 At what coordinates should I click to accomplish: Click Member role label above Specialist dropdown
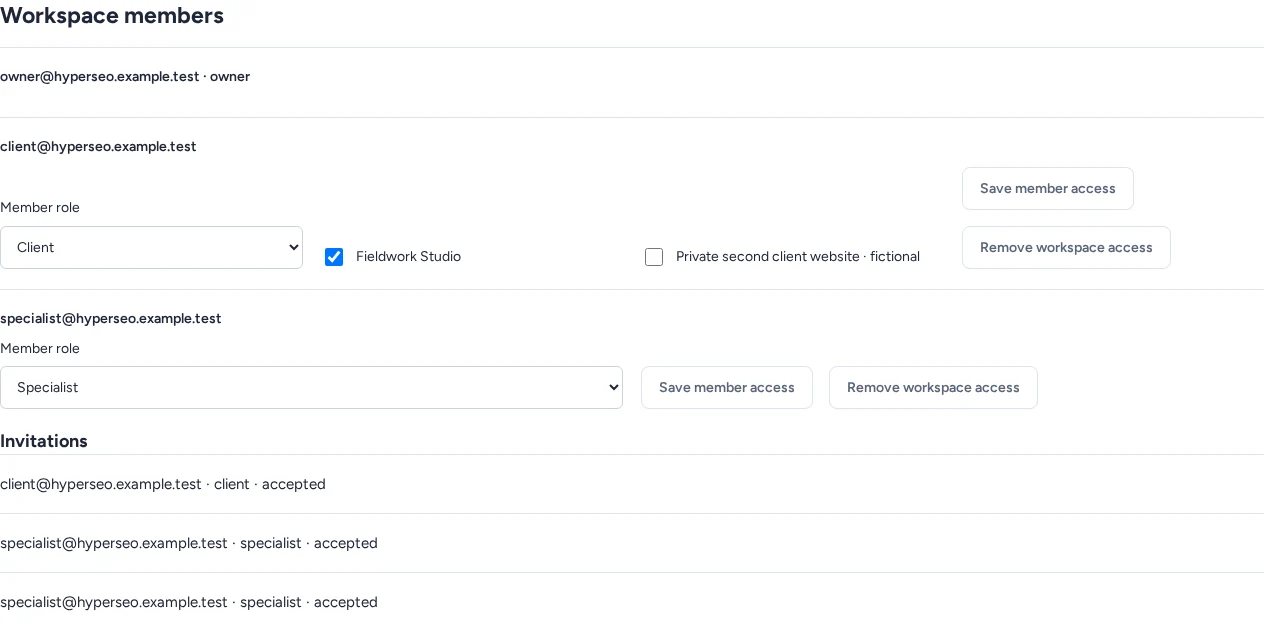(40, 348)
